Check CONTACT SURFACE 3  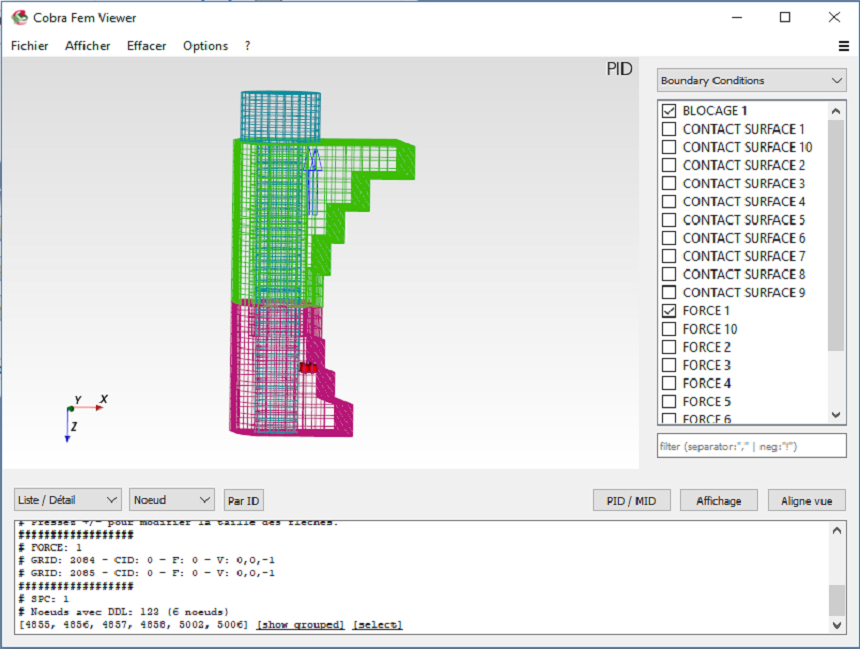click(x=669, y=183)
